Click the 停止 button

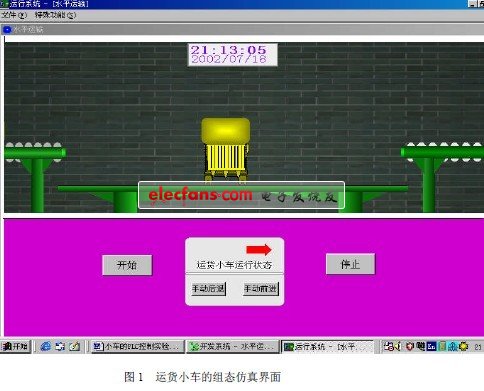pyautogui.click(x=350, y=264)
